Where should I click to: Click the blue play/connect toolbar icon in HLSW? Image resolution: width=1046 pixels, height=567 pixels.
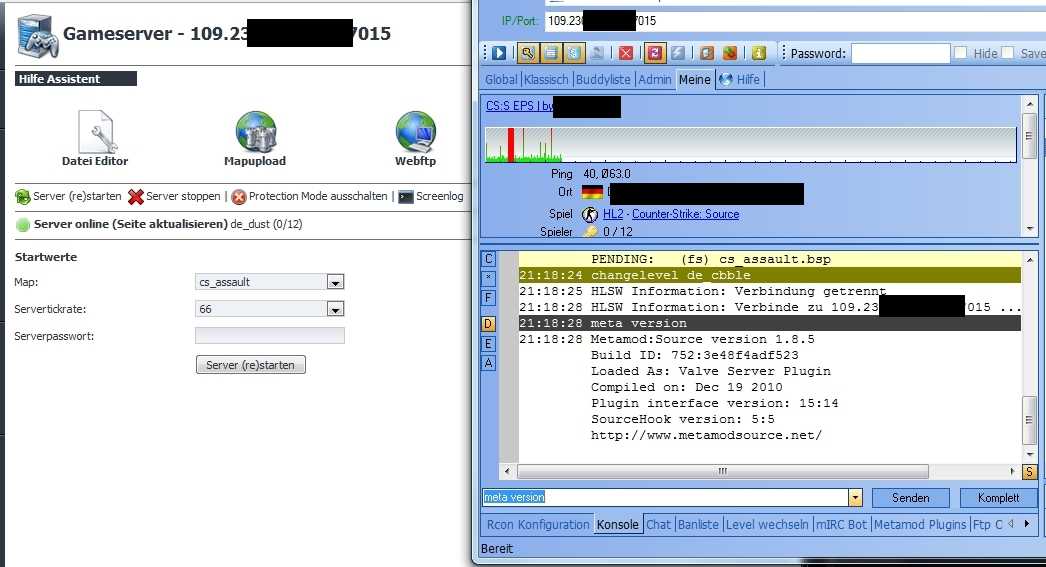coord(499,53)
